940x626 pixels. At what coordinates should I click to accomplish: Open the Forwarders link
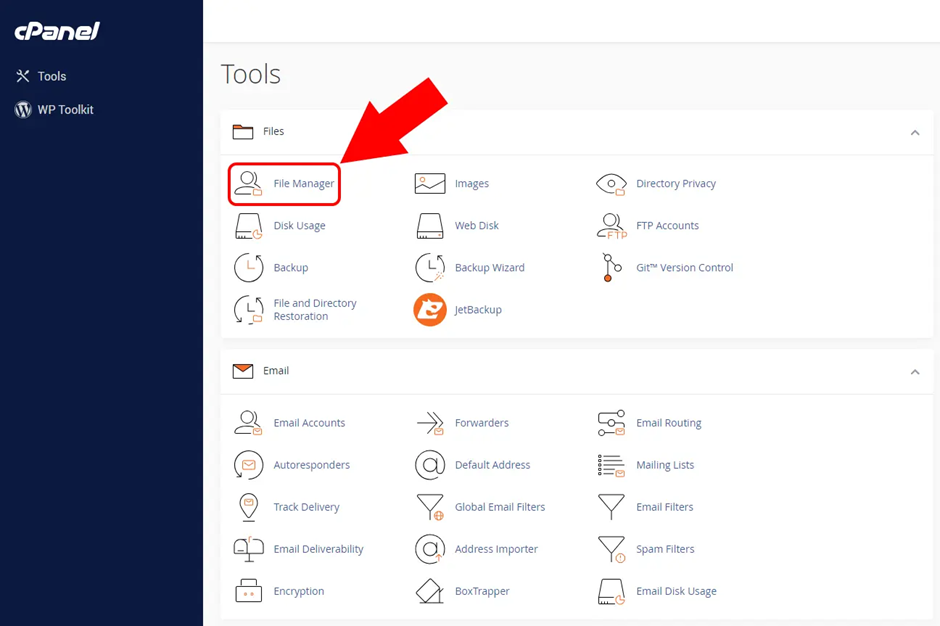tap(481, 423)
